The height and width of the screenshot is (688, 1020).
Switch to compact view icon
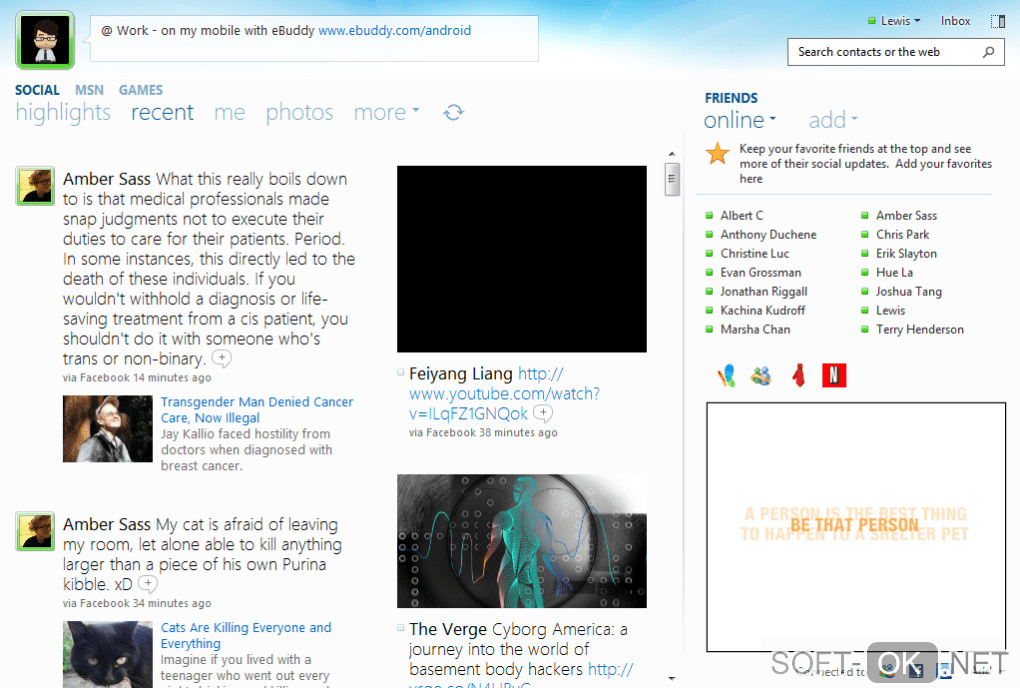pyautogui.click(x=998, y=21)
